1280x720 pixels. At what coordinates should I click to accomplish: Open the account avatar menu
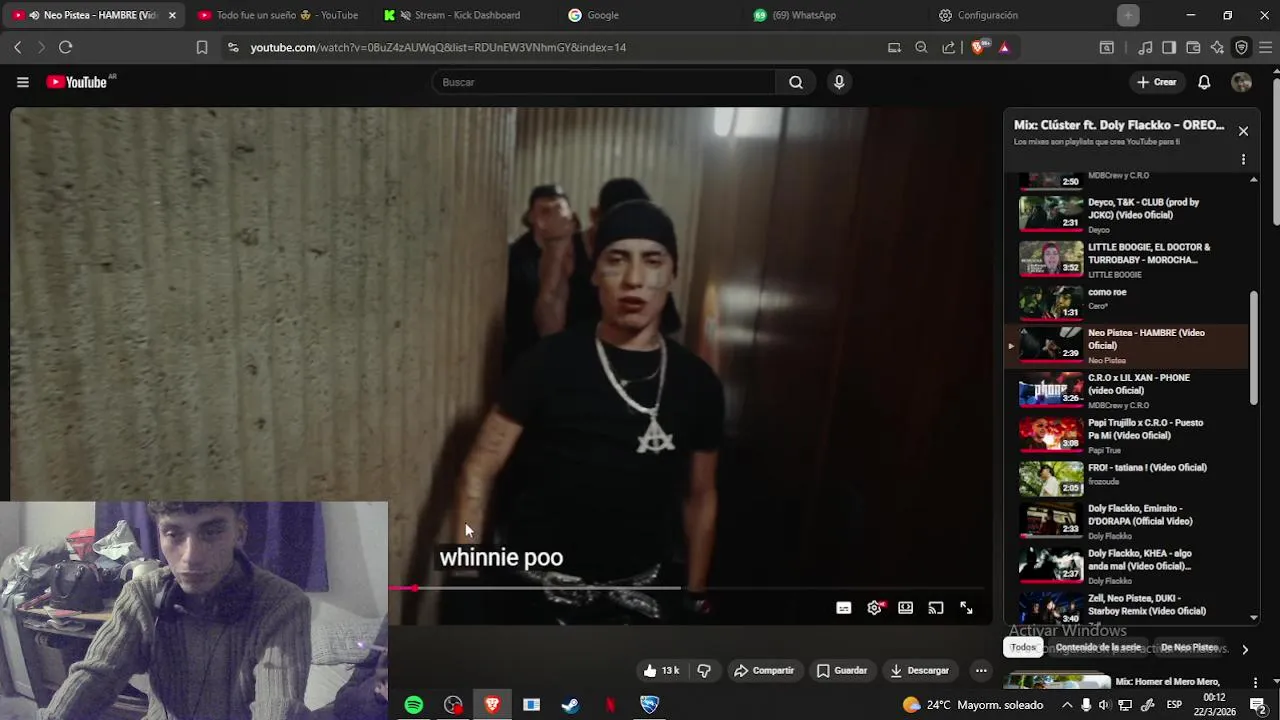pos(1241,82)
